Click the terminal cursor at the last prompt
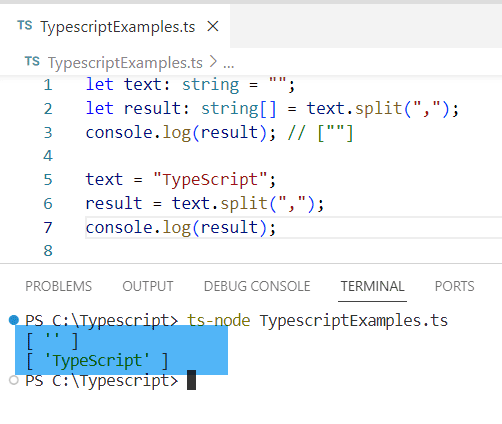This screenshot has height=424, width=502. coord(191,380)
